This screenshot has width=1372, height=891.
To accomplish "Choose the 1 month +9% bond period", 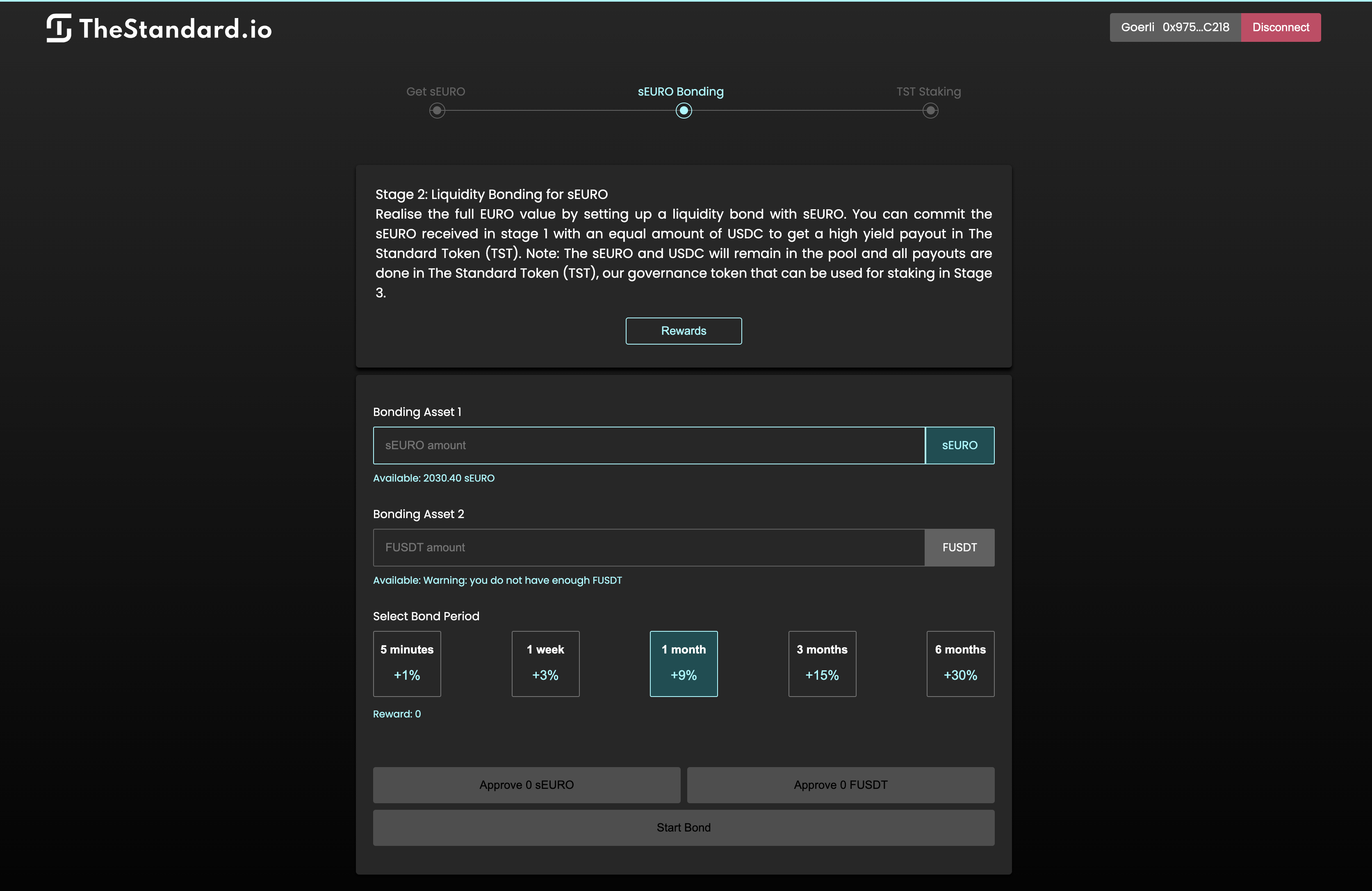I will pos(684,664).
